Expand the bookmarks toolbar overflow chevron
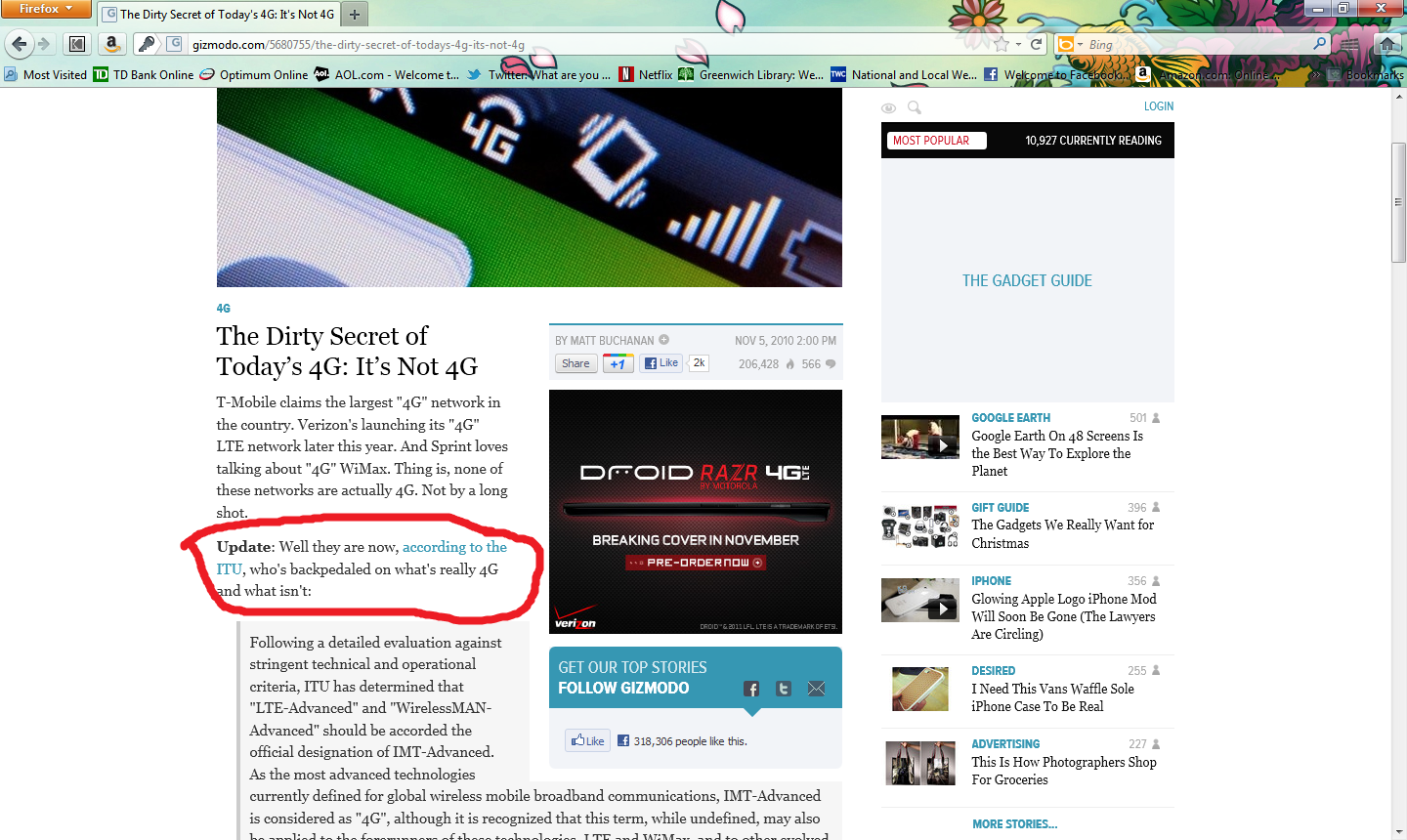This screenshot has height=840, width=1407. click(x=1315, y=74)
